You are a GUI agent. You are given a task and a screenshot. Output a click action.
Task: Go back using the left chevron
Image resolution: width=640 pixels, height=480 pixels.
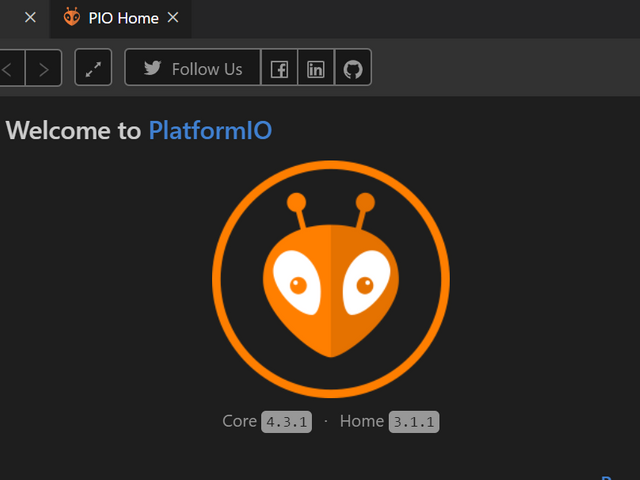click(x=8, y=69)
